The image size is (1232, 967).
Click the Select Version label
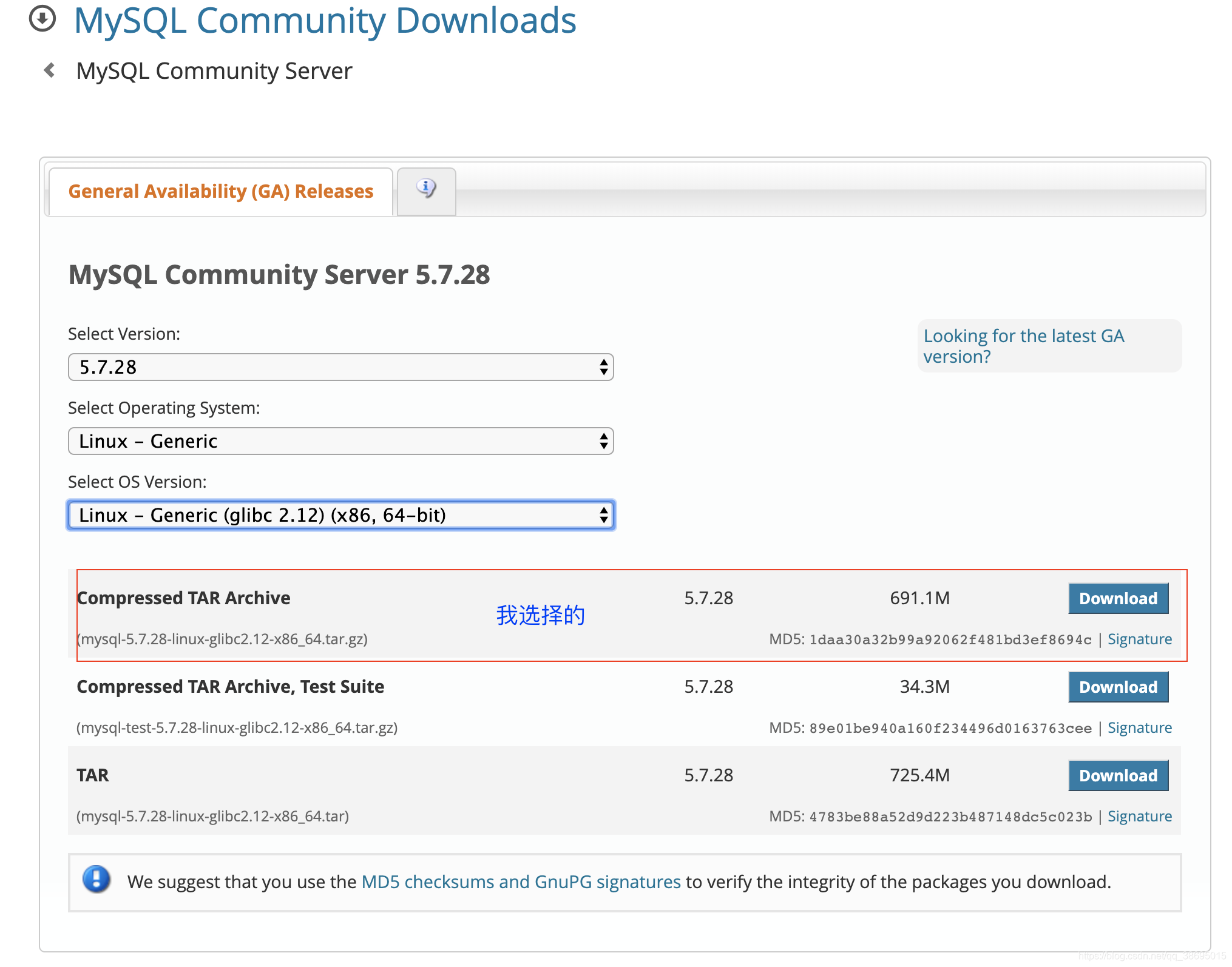point(124,334)
